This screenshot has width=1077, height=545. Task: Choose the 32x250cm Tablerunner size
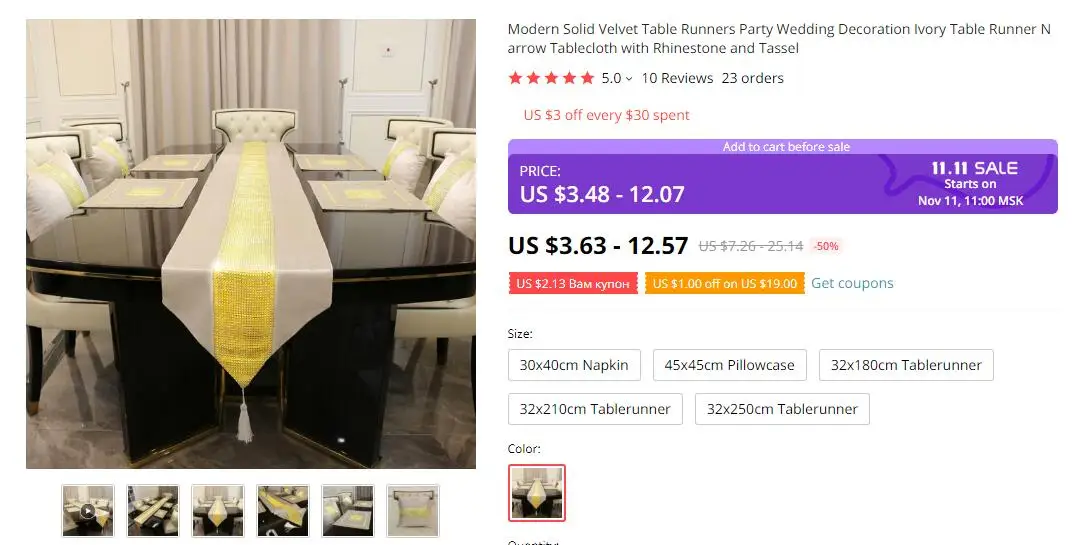782,409
